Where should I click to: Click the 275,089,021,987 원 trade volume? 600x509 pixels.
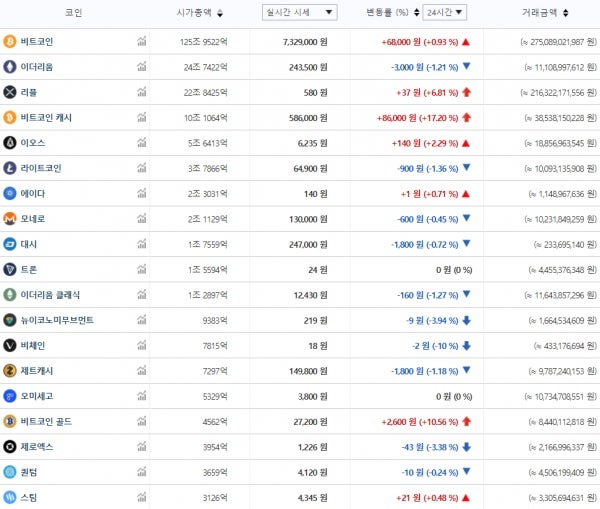558,42
